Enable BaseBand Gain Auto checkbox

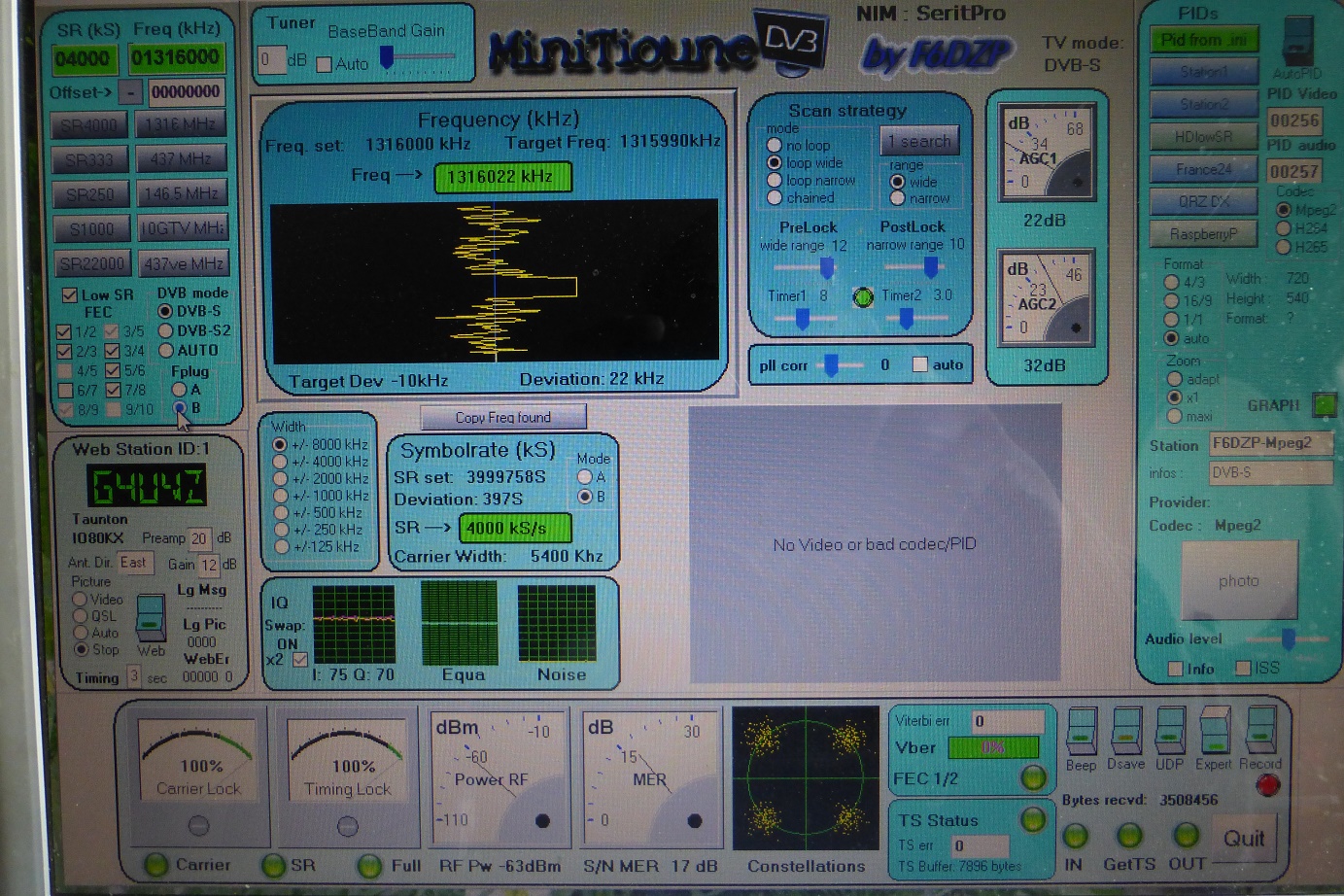[x=325, y=64]
